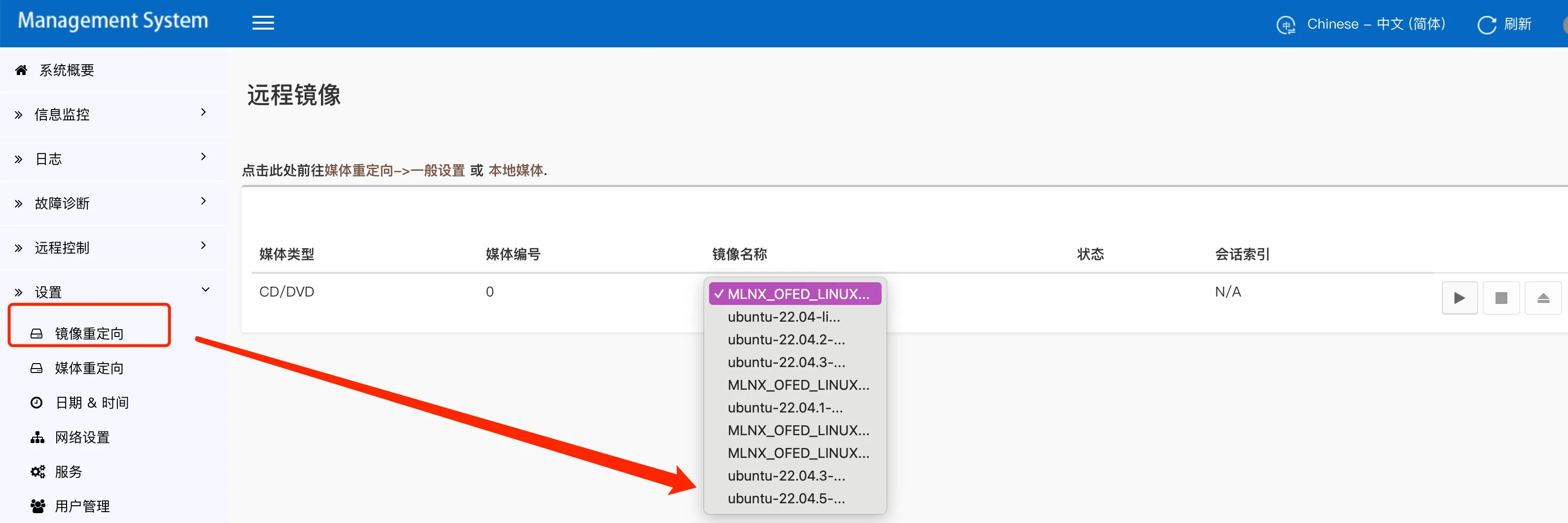Follow the 媒体重定向->一般设置 link
Image resolution: width=1568 pixels, height=523 pixels.
point(394,171)
